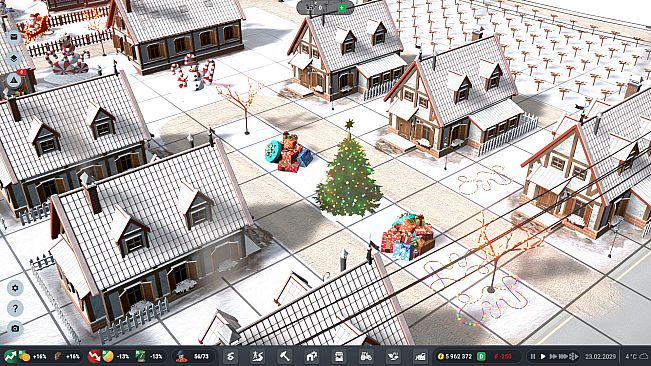The image size is (651, 366).
Task: Select the gift pile below the tree
Action: pyautogui.click(x=408, y=237)
